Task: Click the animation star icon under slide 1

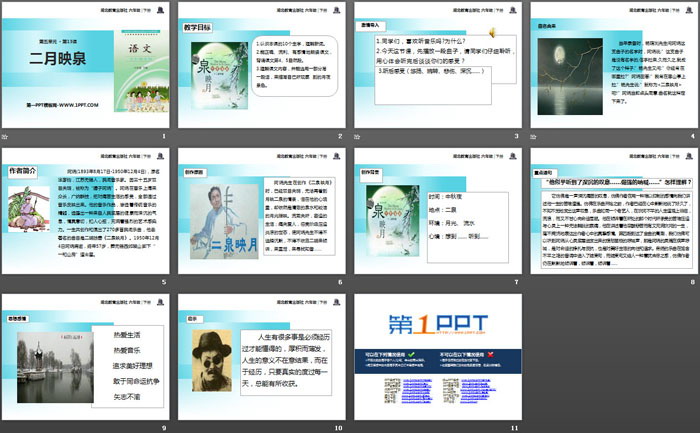Action: 5,136
